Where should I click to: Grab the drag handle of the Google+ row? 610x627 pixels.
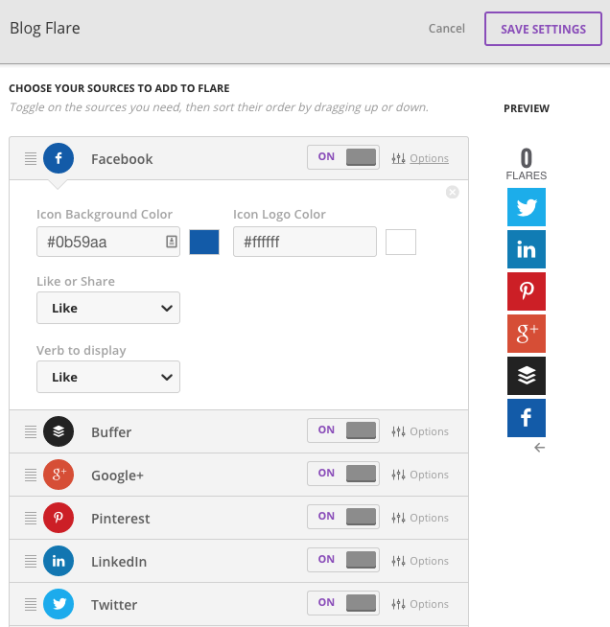coord(31,475)
